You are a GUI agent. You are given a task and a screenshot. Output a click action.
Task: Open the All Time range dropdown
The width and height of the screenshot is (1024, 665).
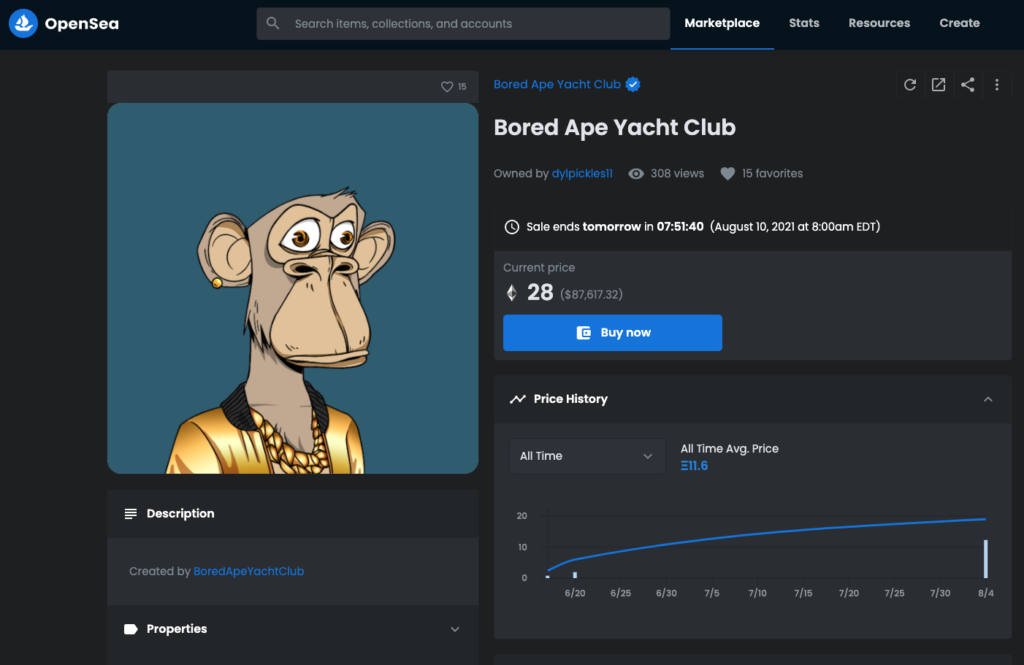586,456
